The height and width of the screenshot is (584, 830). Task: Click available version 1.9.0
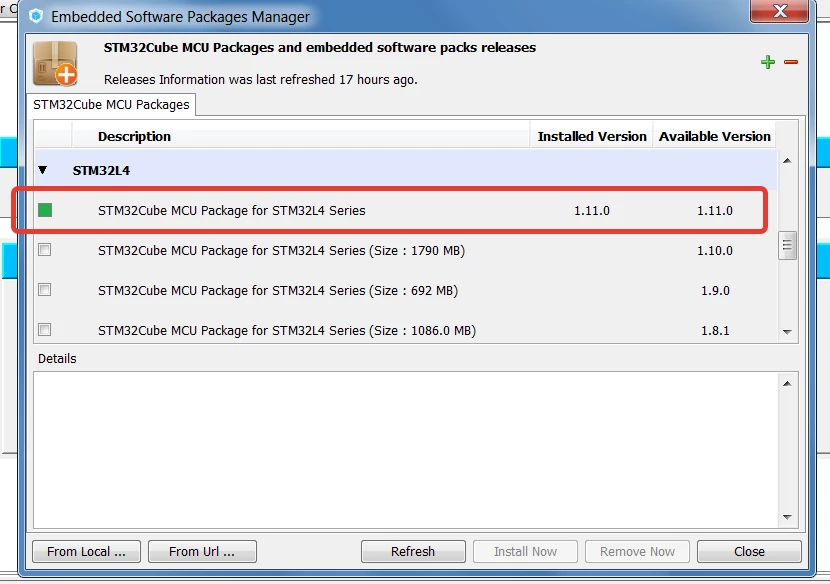pos(715,291)
